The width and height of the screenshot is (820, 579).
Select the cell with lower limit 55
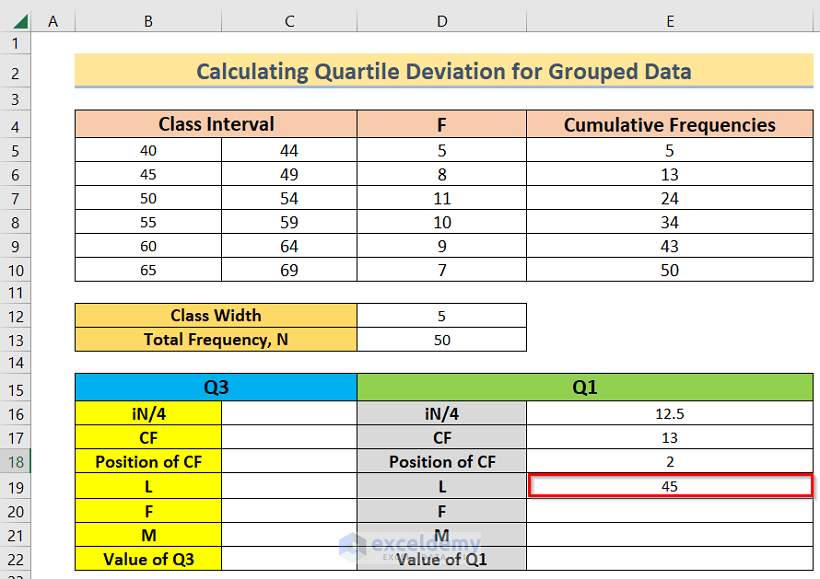pyautogui.click(x=148, y=222)
